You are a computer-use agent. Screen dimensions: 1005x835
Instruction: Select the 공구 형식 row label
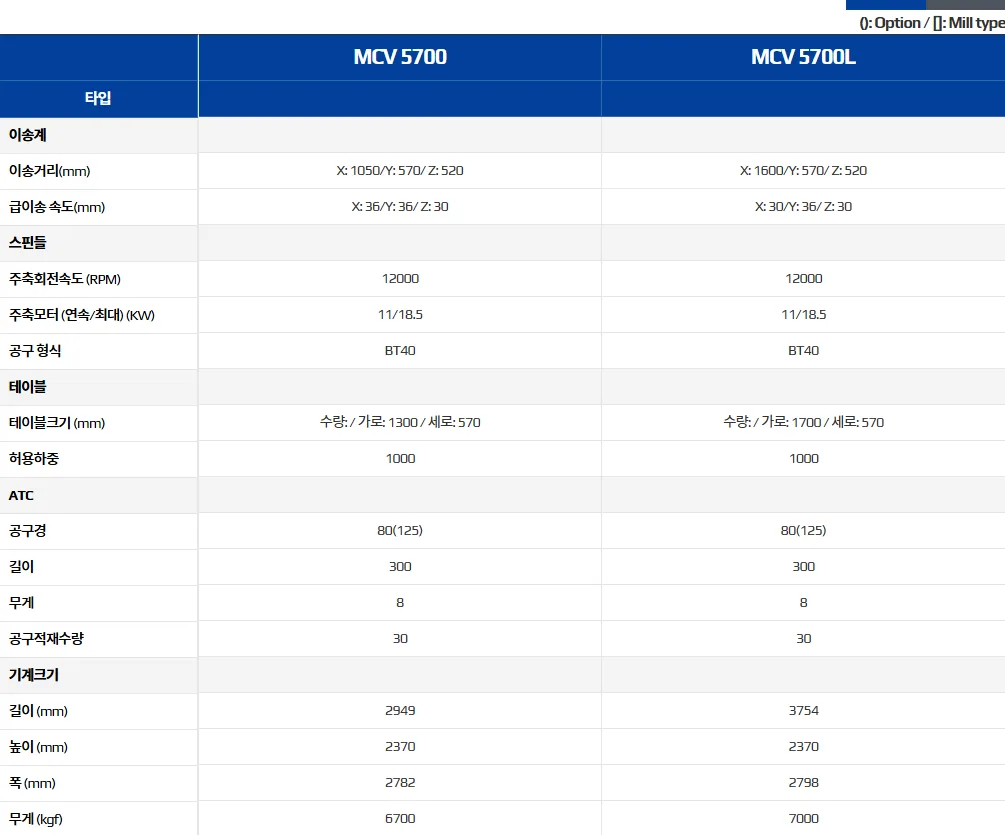point(35,351)
